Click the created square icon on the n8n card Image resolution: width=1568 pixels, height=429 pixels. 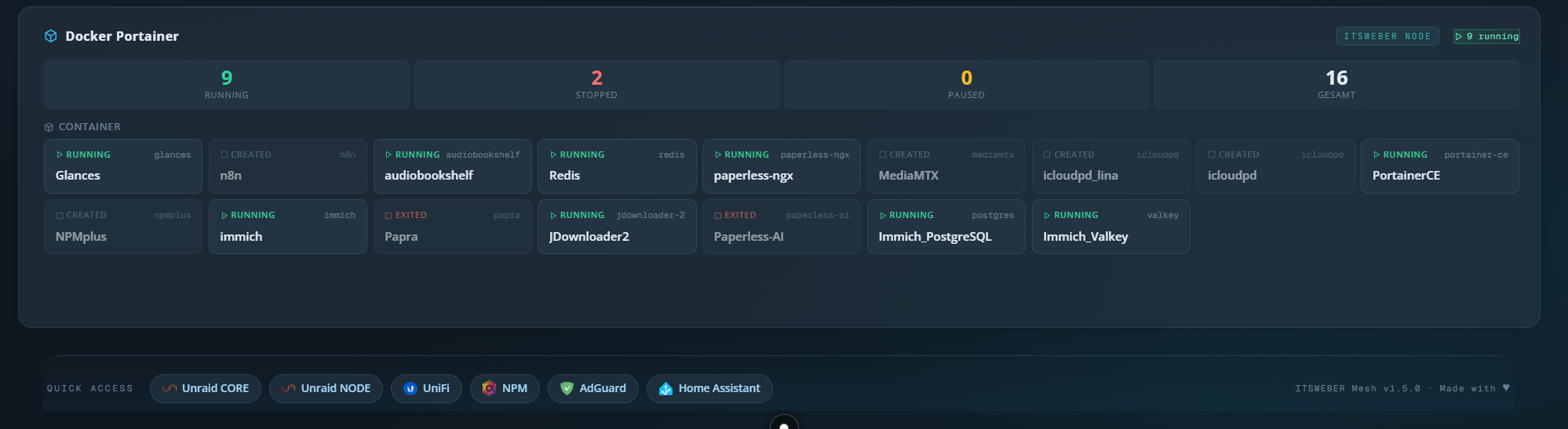click(224, 155)
